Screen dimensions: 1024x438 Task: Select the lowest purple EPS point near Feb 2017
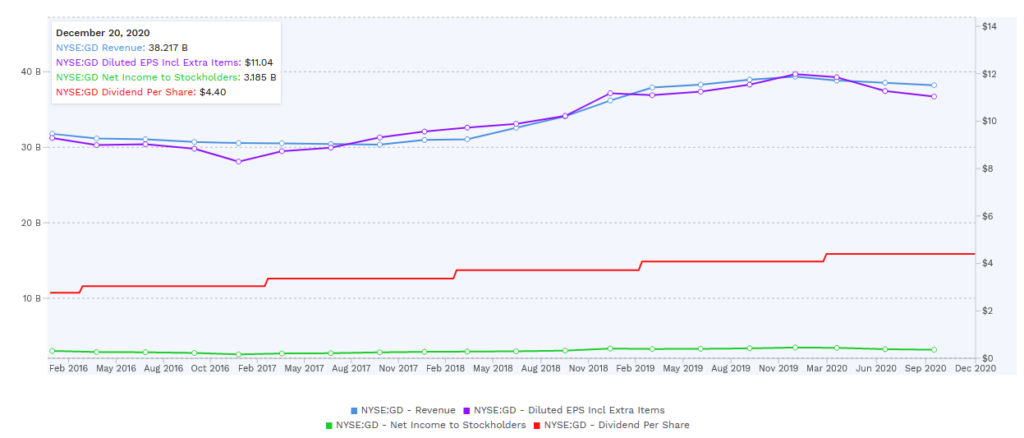[x=238, y=161]
